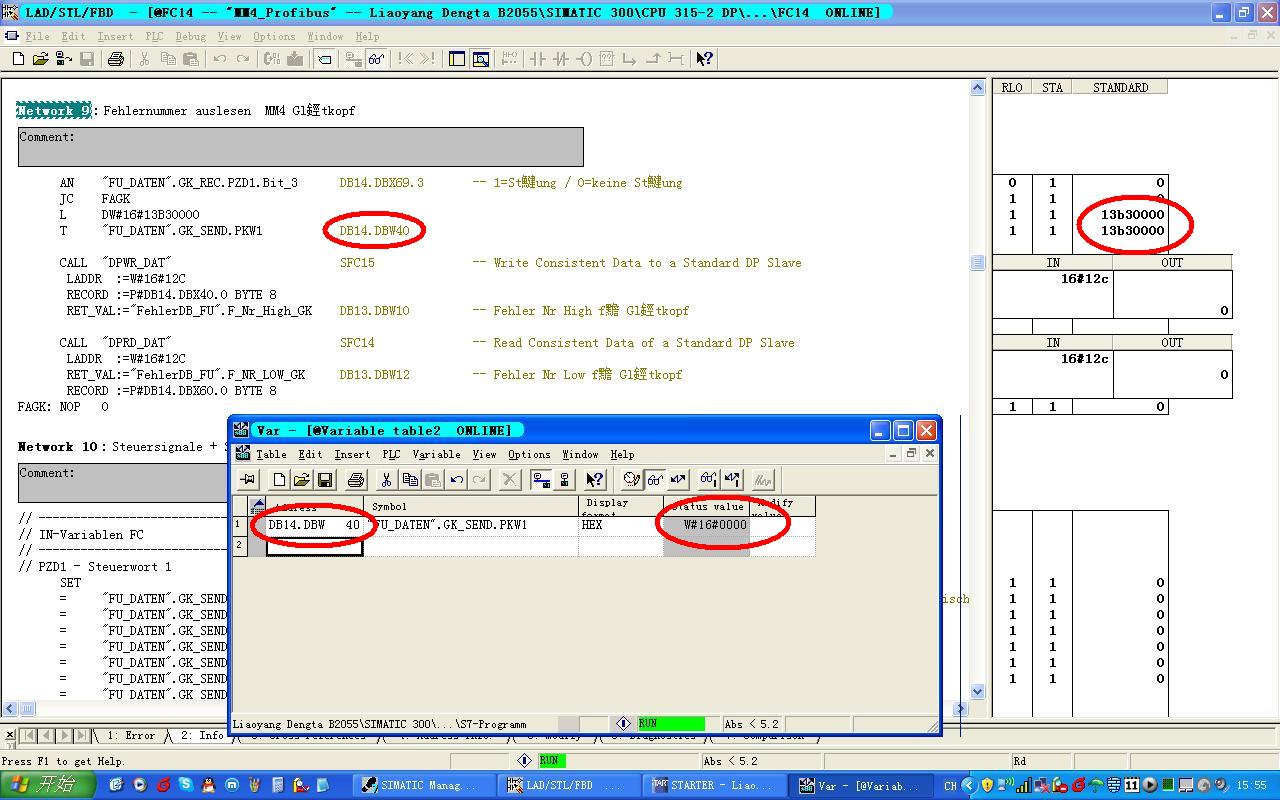Click Help pointer icon in LAD/STL/FBD toolbar
The height and width of the screenshot is (800, 1280).
pyautogui.click(x=704, y=59)
